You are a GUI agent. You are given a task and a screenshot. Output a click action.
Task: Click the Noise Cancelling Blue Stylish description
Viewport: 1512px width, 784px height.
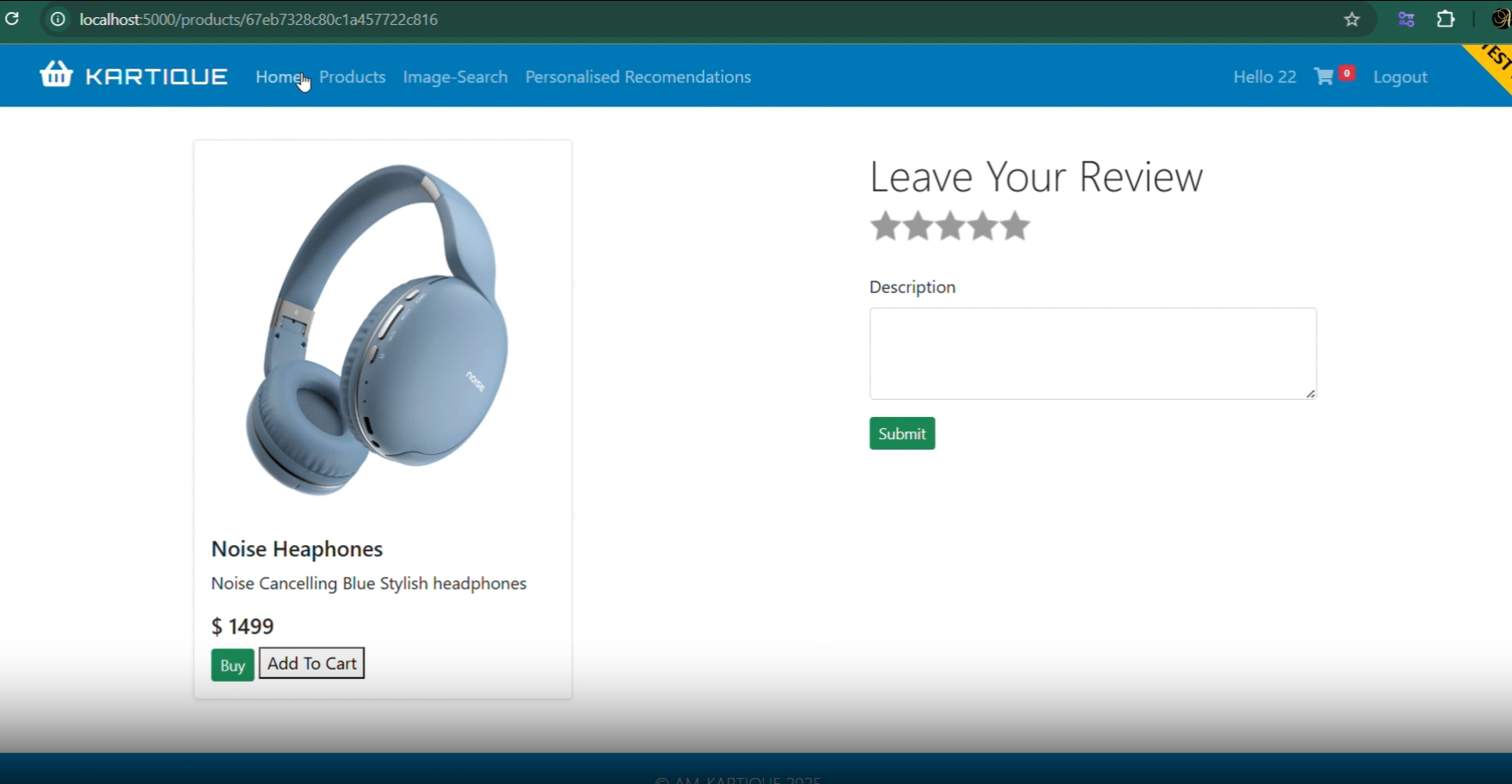click(369, 584)
